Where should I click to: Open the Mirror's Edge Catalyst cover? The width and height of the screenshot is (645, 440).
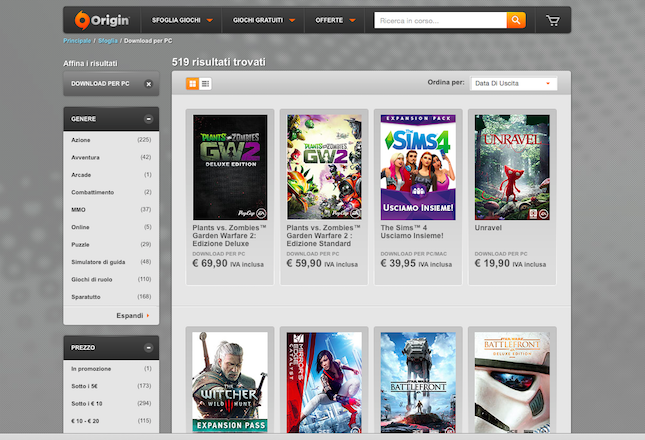(324, 382)
